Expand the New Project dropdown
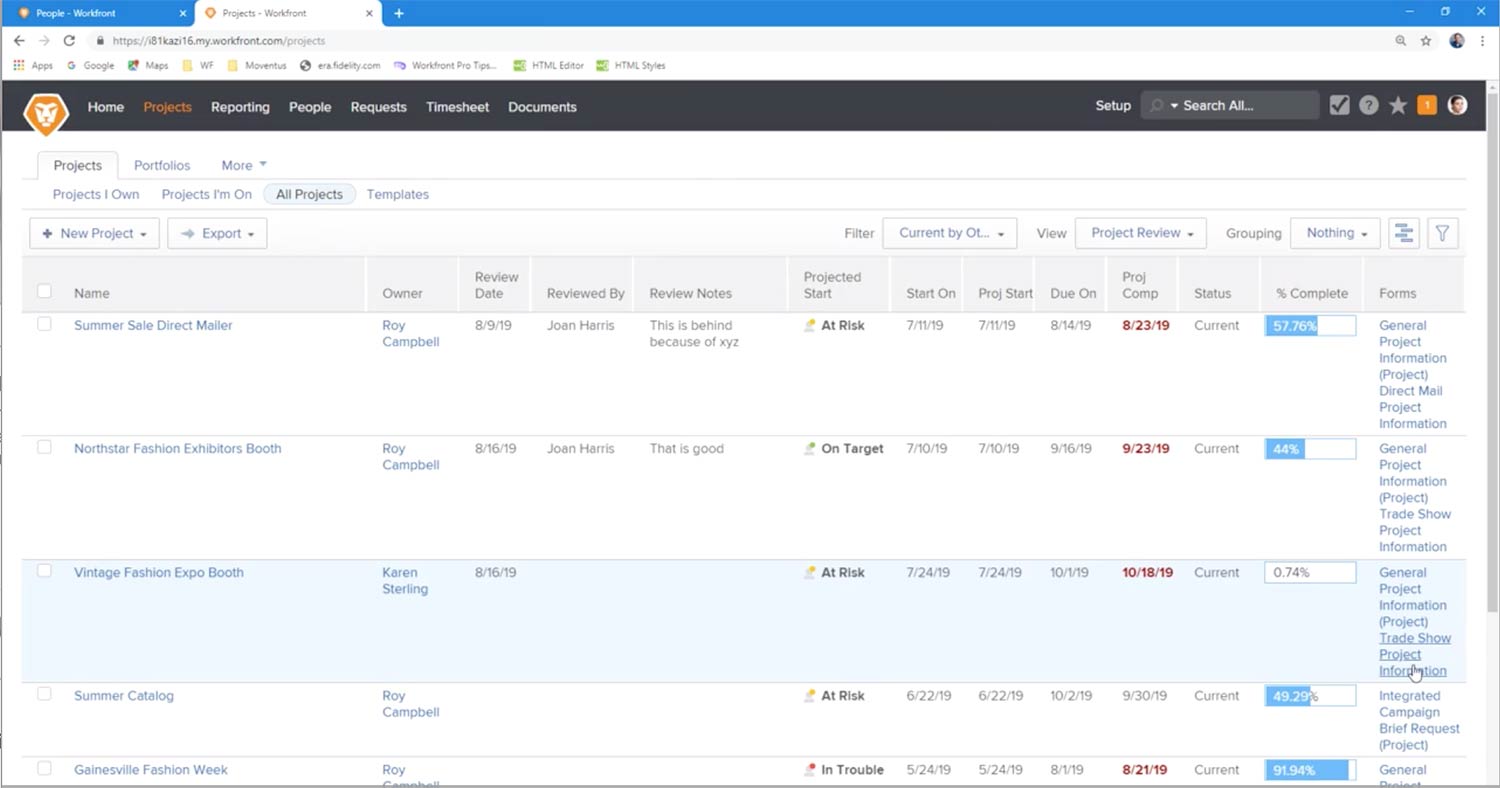1500x788 pixels. pos(94,233)
